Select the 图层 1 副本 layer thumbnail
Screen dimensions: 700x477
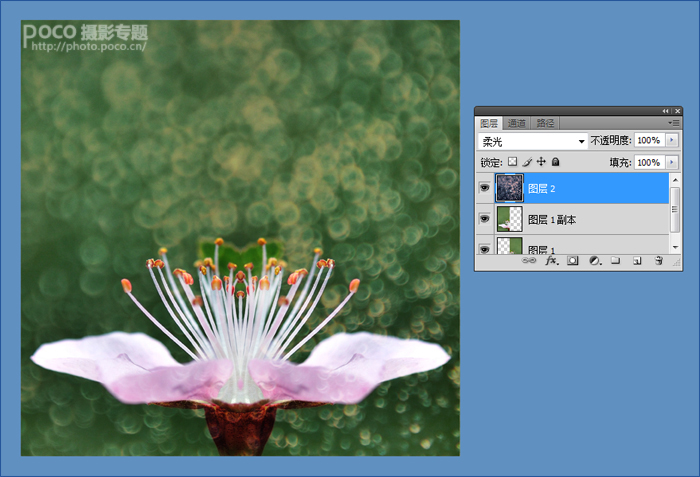point(509,219)
